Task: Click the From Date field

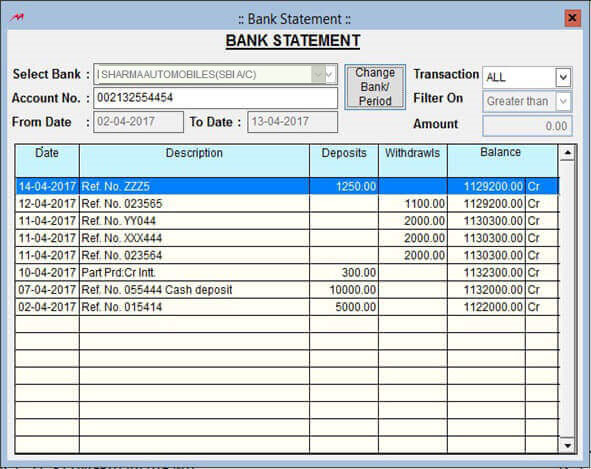Action: pyautogui.click(x=138, y=122)
